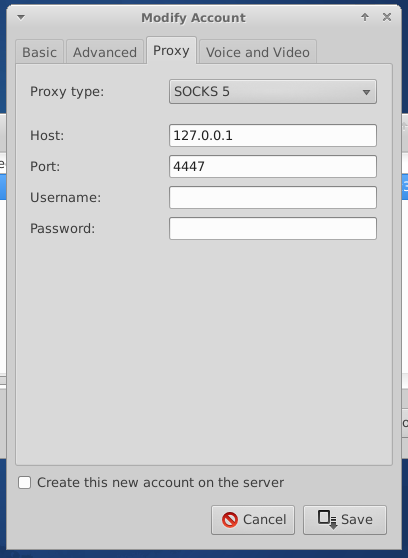Click the "Create this new account on the server" label
The width and height of the screenshot is (408, 558).
click(x=161, y=483)
